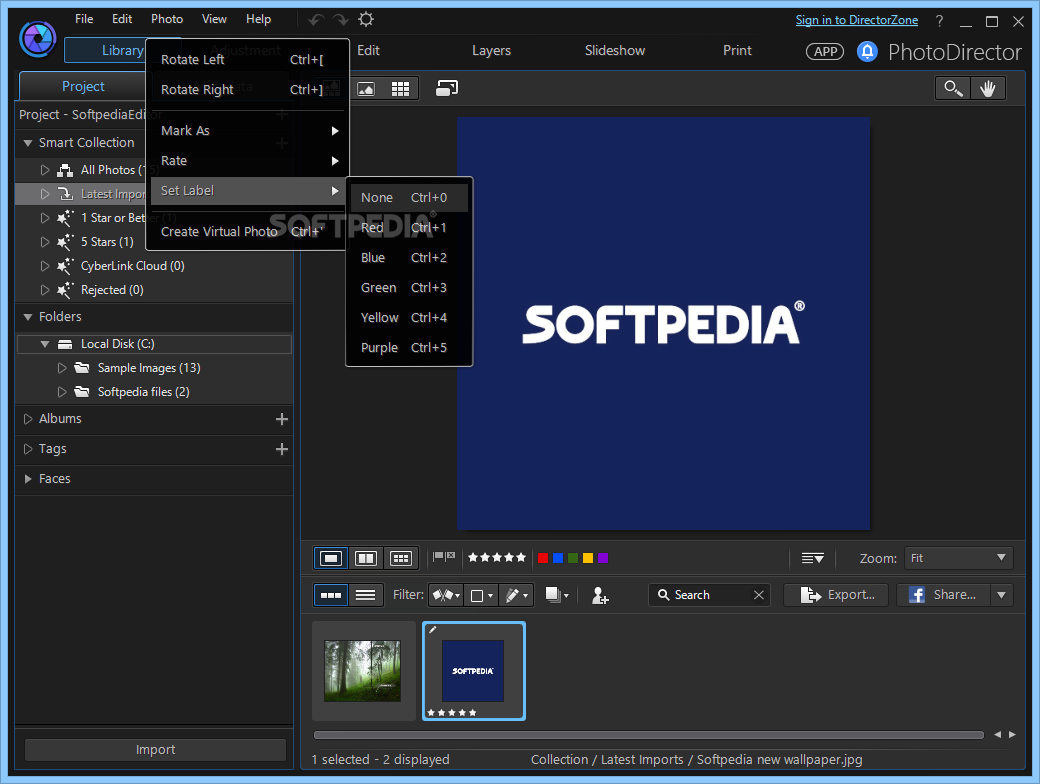Click the flag pick/reject icon
This screenshot has height=784, width=1040.
pos(444,557)
